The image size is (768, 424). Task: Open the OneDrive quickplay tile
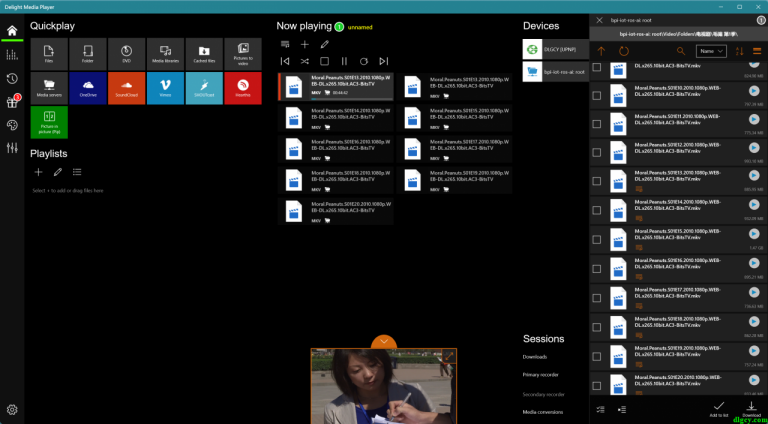(88, 87)
